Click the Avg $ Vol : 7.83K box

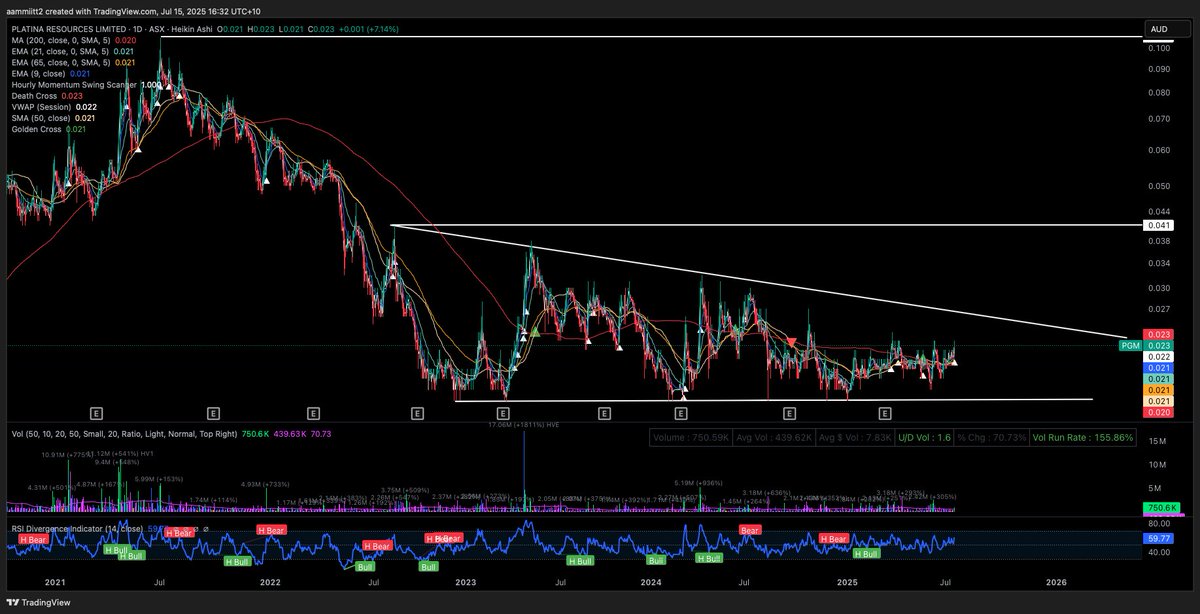(x=853, y=437)
